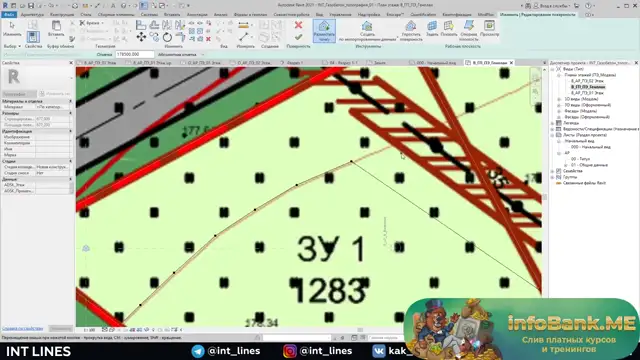The height and width of the screenshot is (360, 640).
Task: Open the Create from Import tool
Action: (367, 31)
